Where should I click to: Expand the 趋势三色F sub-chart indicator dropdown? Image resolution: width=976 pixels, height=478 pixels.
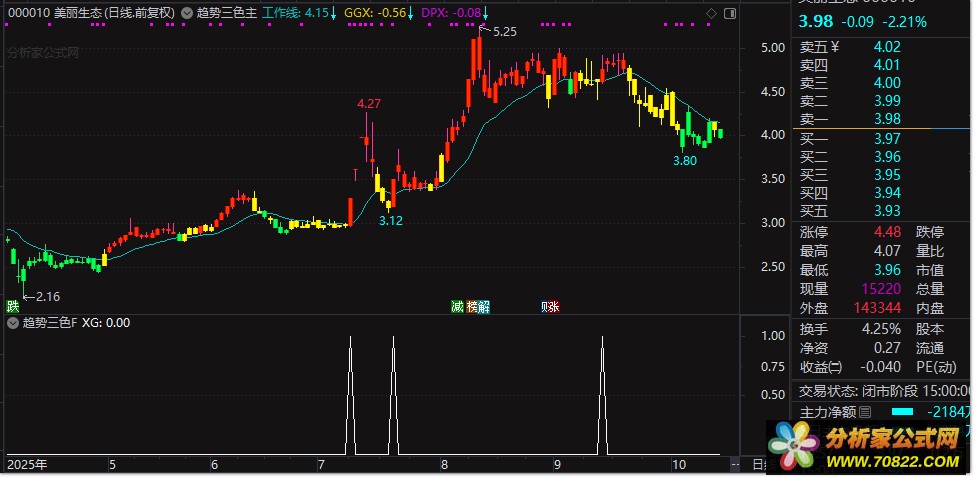click(12, 323)
